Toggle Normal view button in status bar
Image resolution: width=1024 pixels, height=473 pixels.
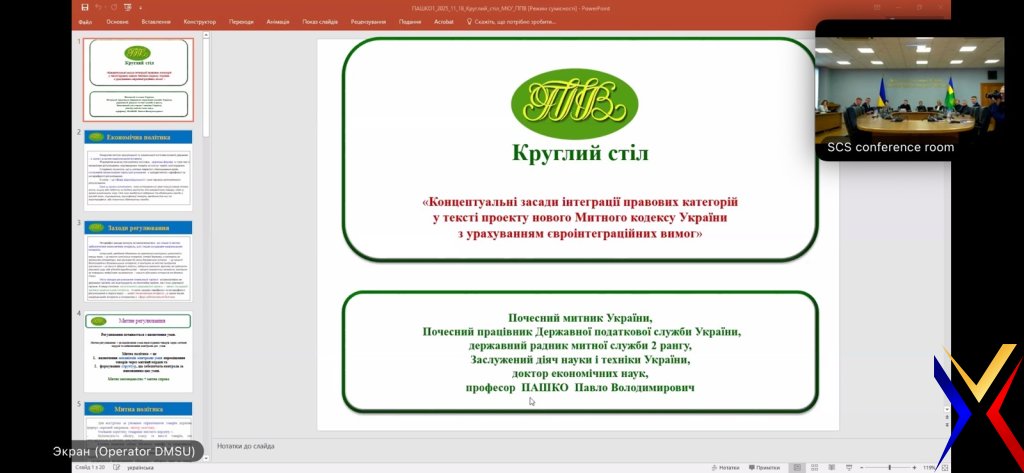coord(796,467)
